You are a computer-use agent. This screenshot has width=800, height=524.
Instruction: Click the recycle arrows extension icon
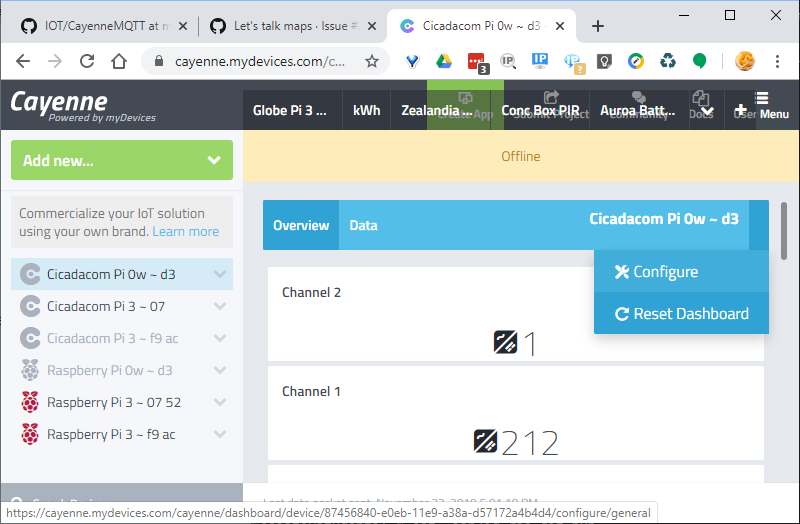pyautogui.click(x=668, y=61)
